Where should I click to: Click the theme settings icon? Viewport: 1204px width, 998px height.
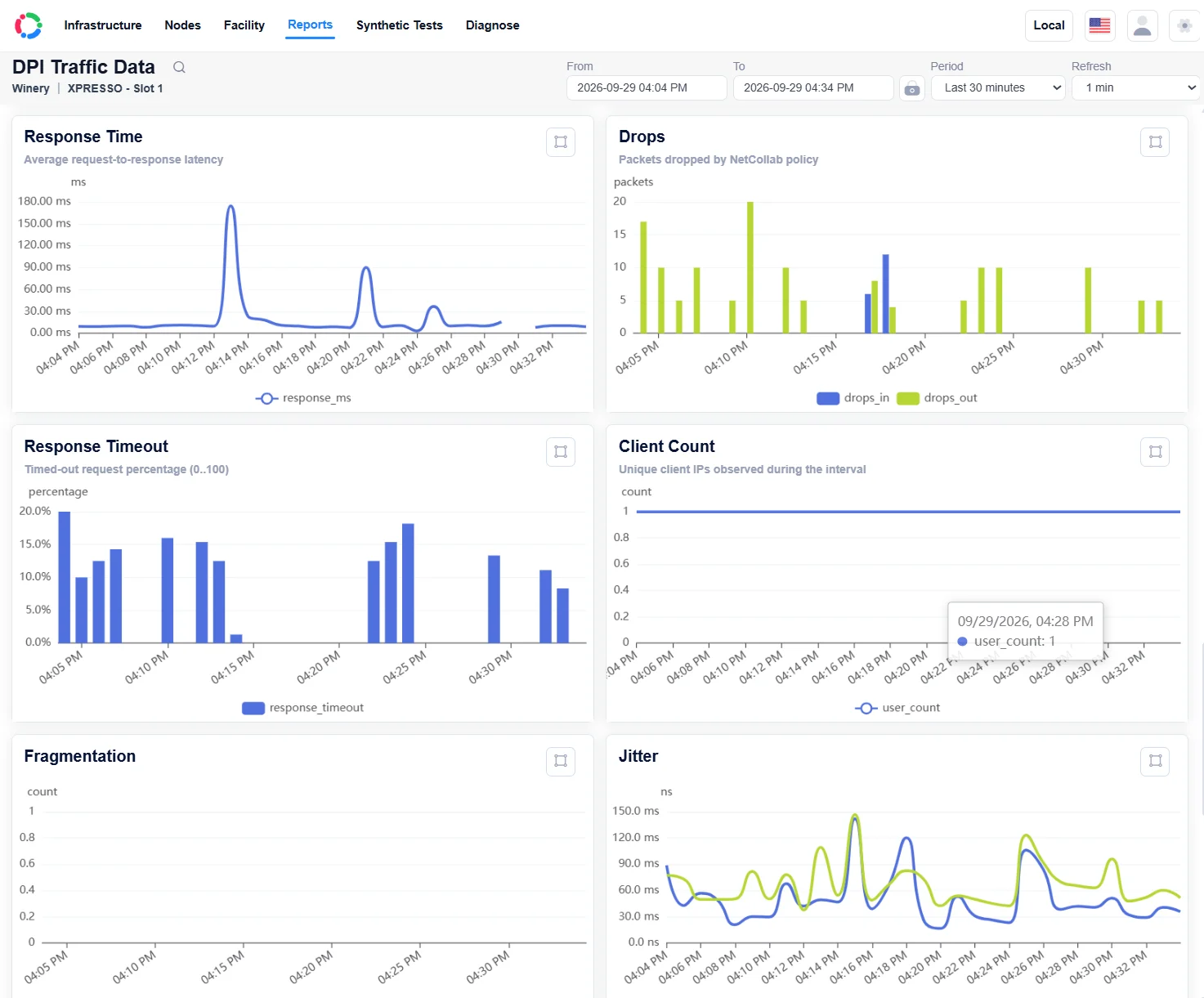(1184, 25)
